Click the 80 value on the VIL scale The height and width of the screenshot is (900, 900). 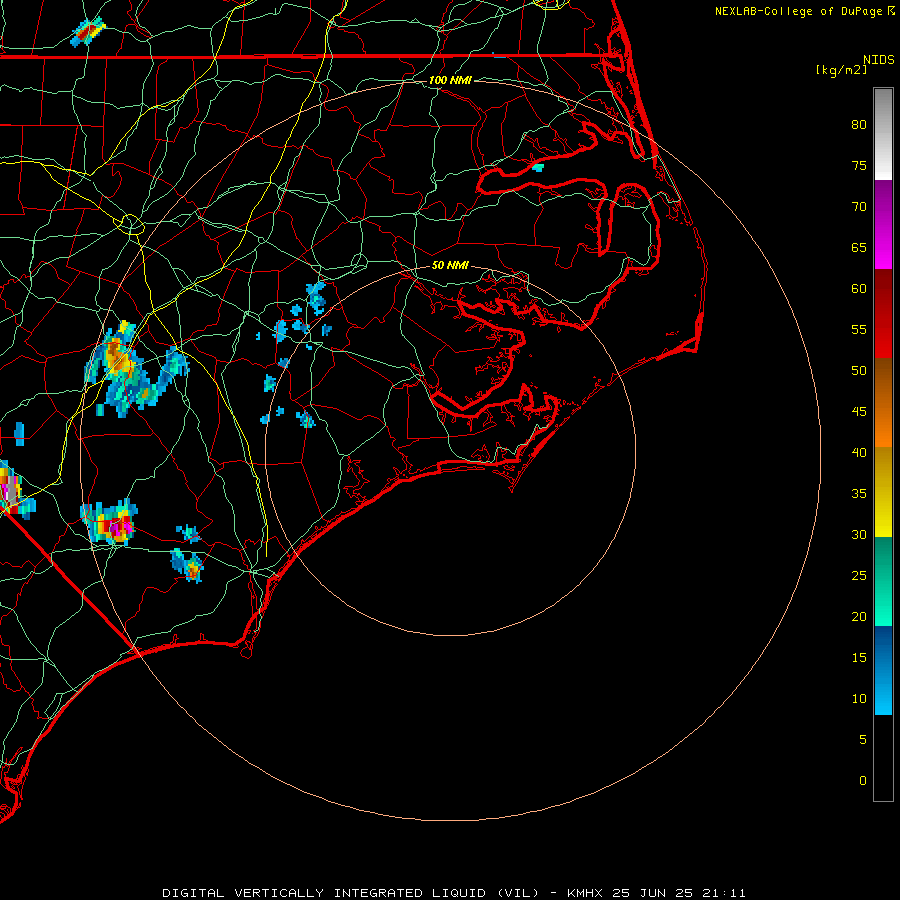tap(859, 125)
